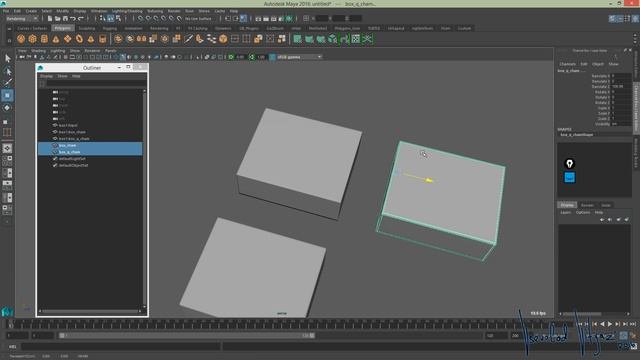The image size is (640, 360).
Task: Open the shelf options gear at left of shelf
Action: [9, 40]
